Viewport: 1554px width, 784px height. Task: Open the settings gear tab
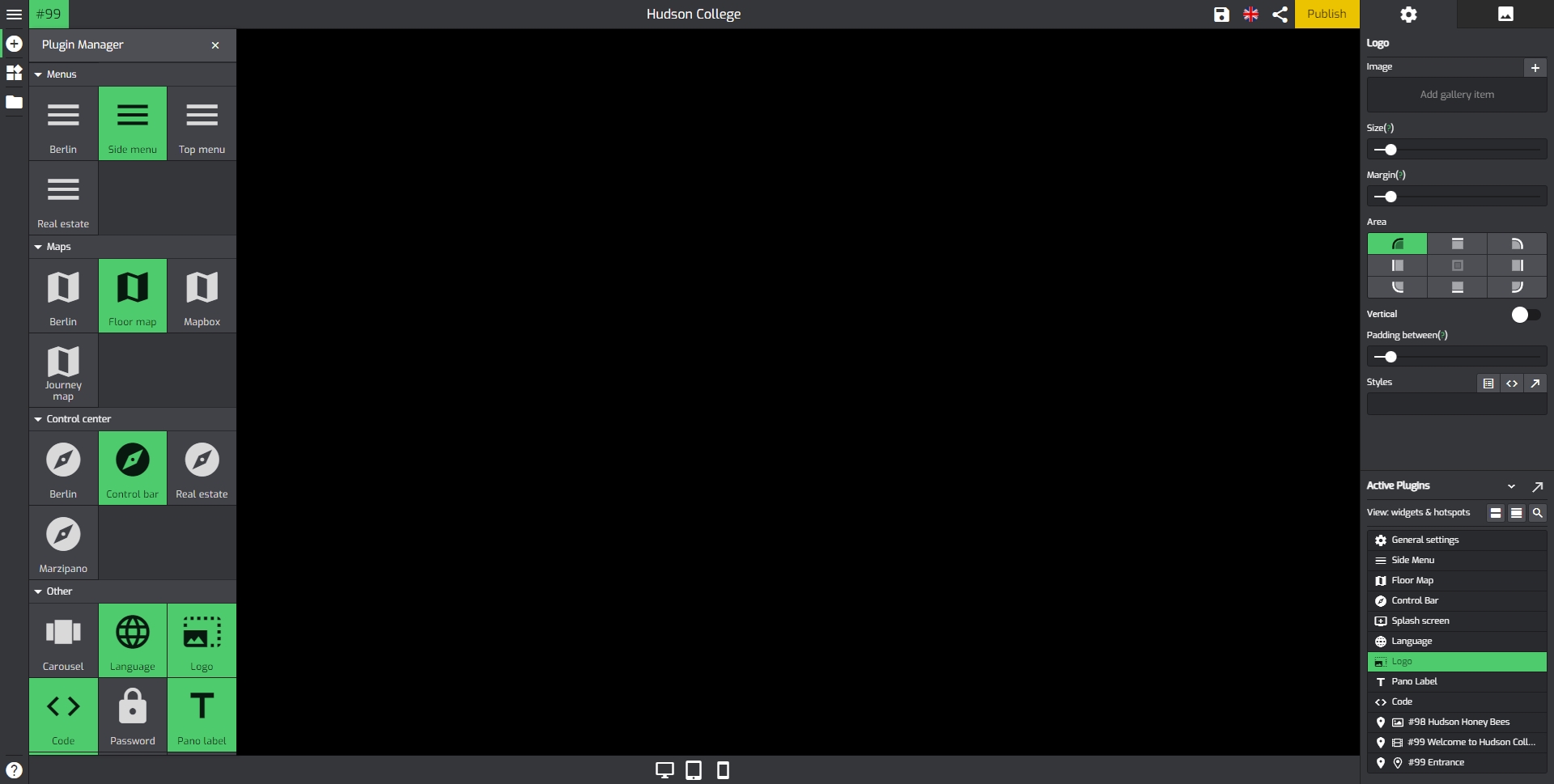pyautogui.click(x=1408, y=15)
